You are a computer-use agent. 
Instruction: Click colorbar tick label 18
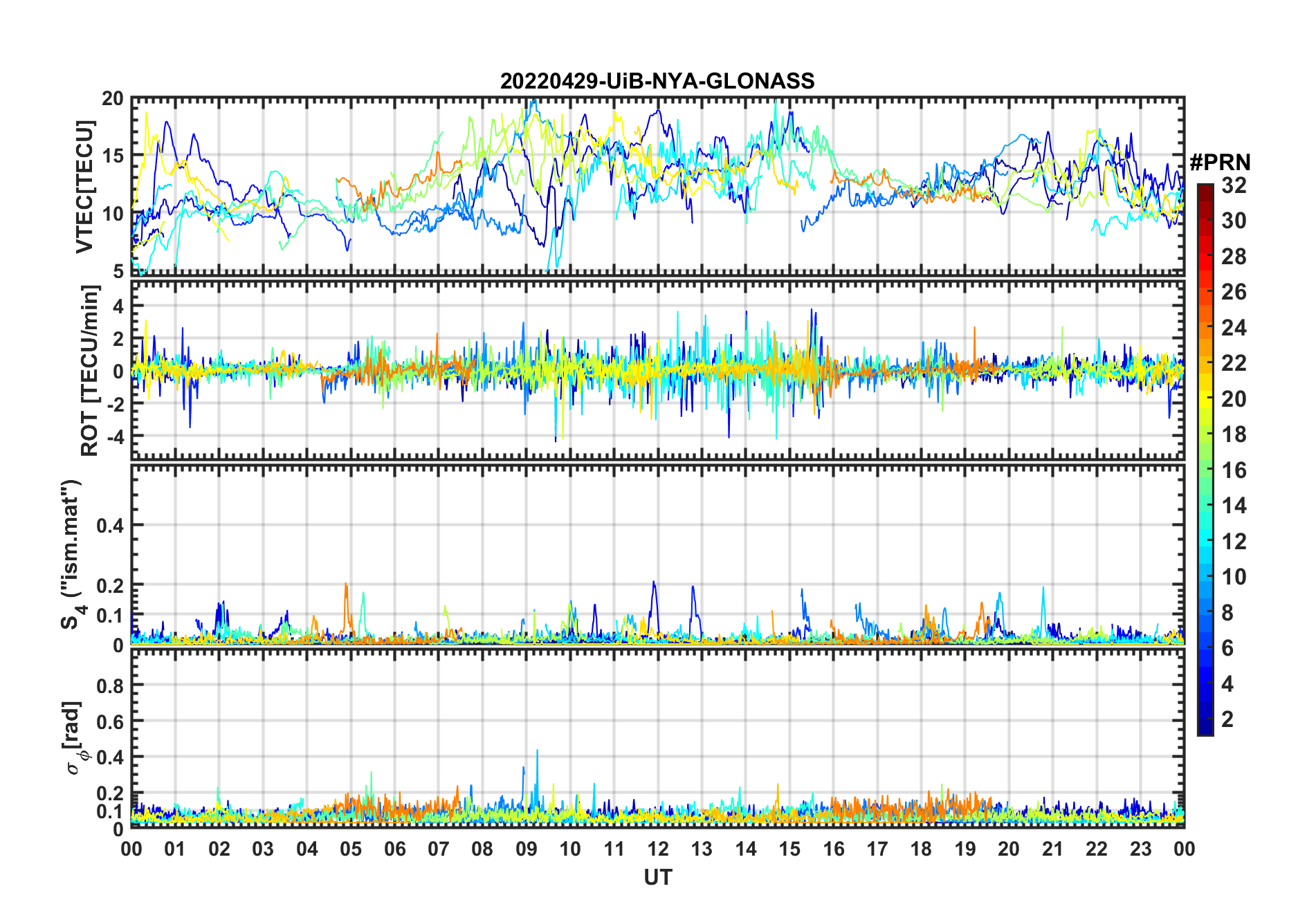coord(1234,434)
